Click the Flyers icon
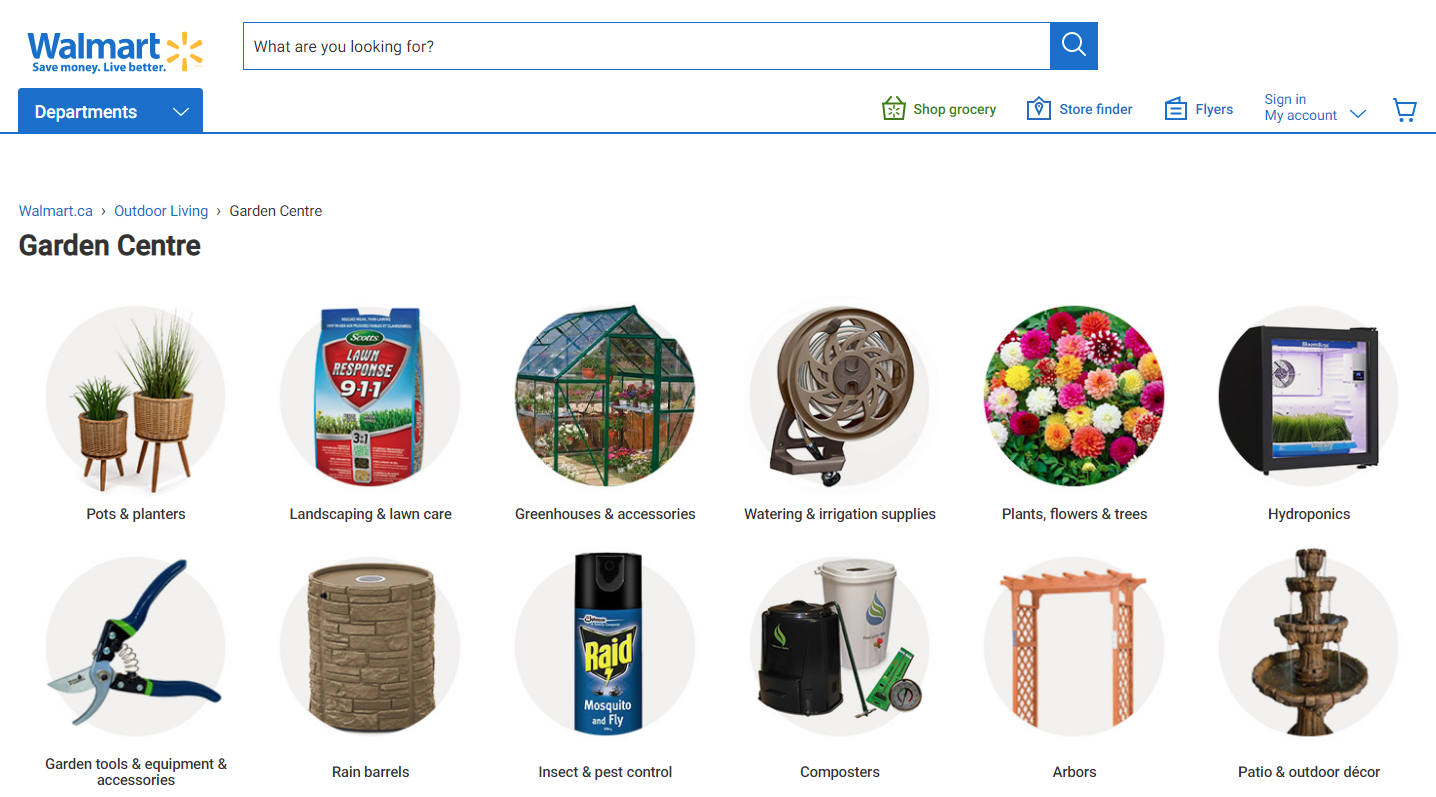1436x797 pixels. click(1175, 109)
